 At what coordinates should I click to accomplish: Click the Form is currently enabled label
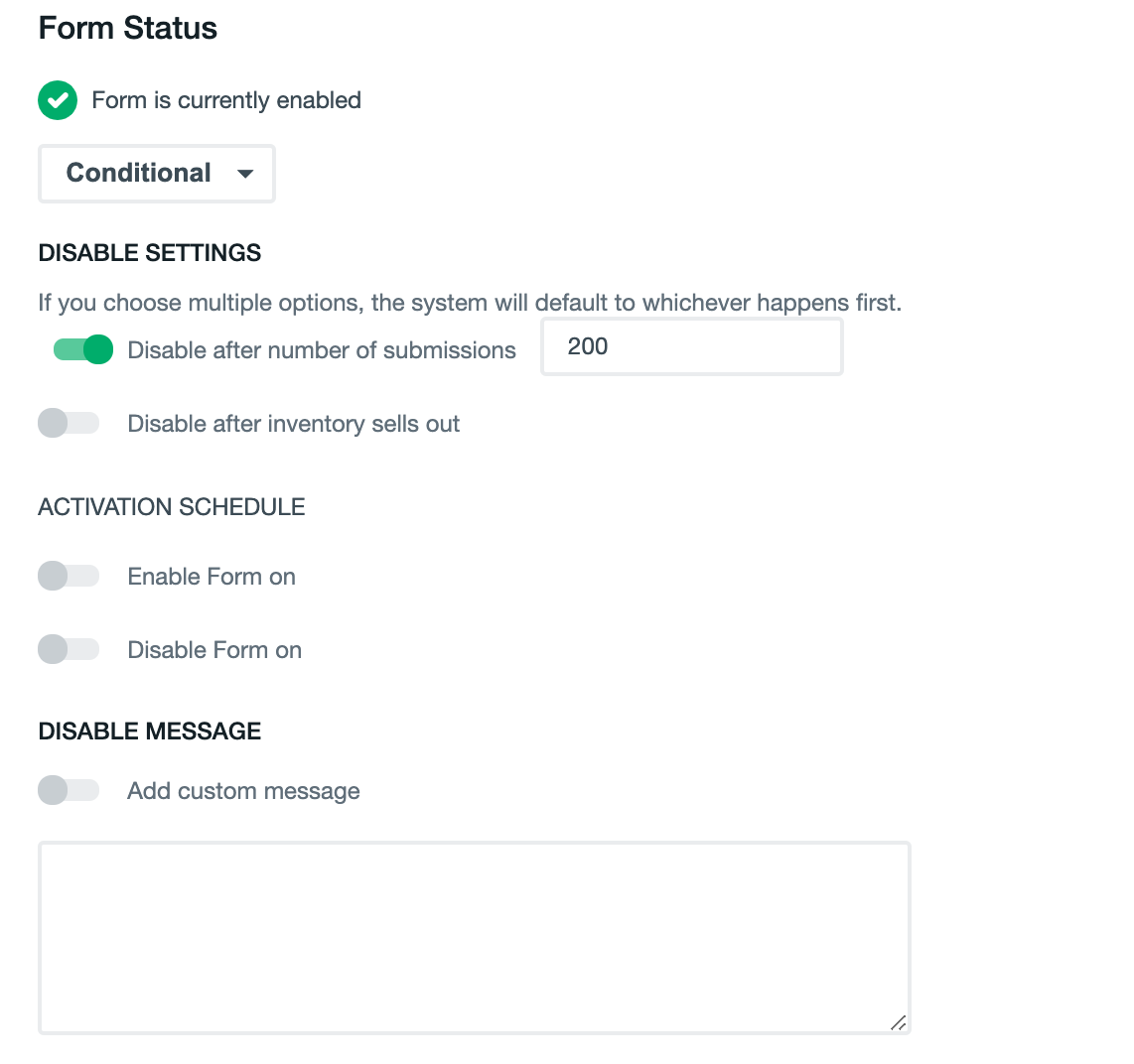point(225,100)
